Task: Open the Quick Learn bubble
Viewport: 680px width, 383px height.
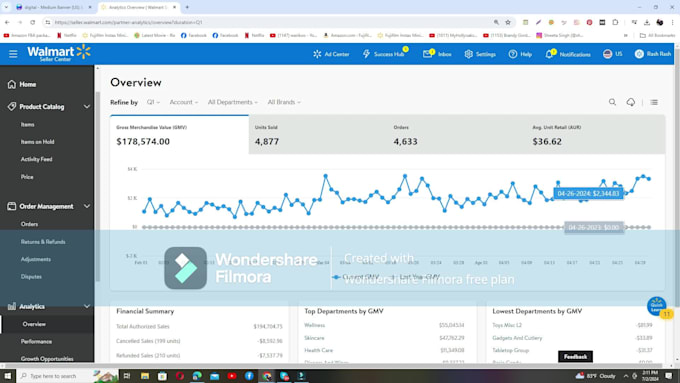Action: (x=656, y=306)
